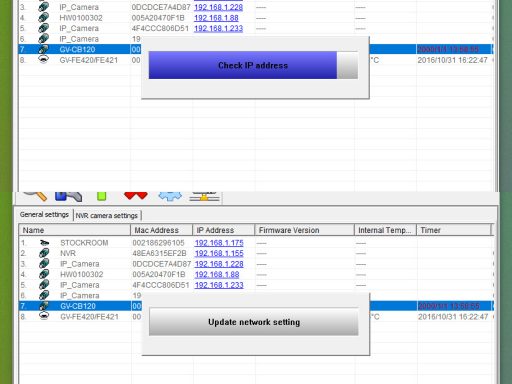Select GV-FE420/FE421 name in upper list

click(x=89, y=60)
